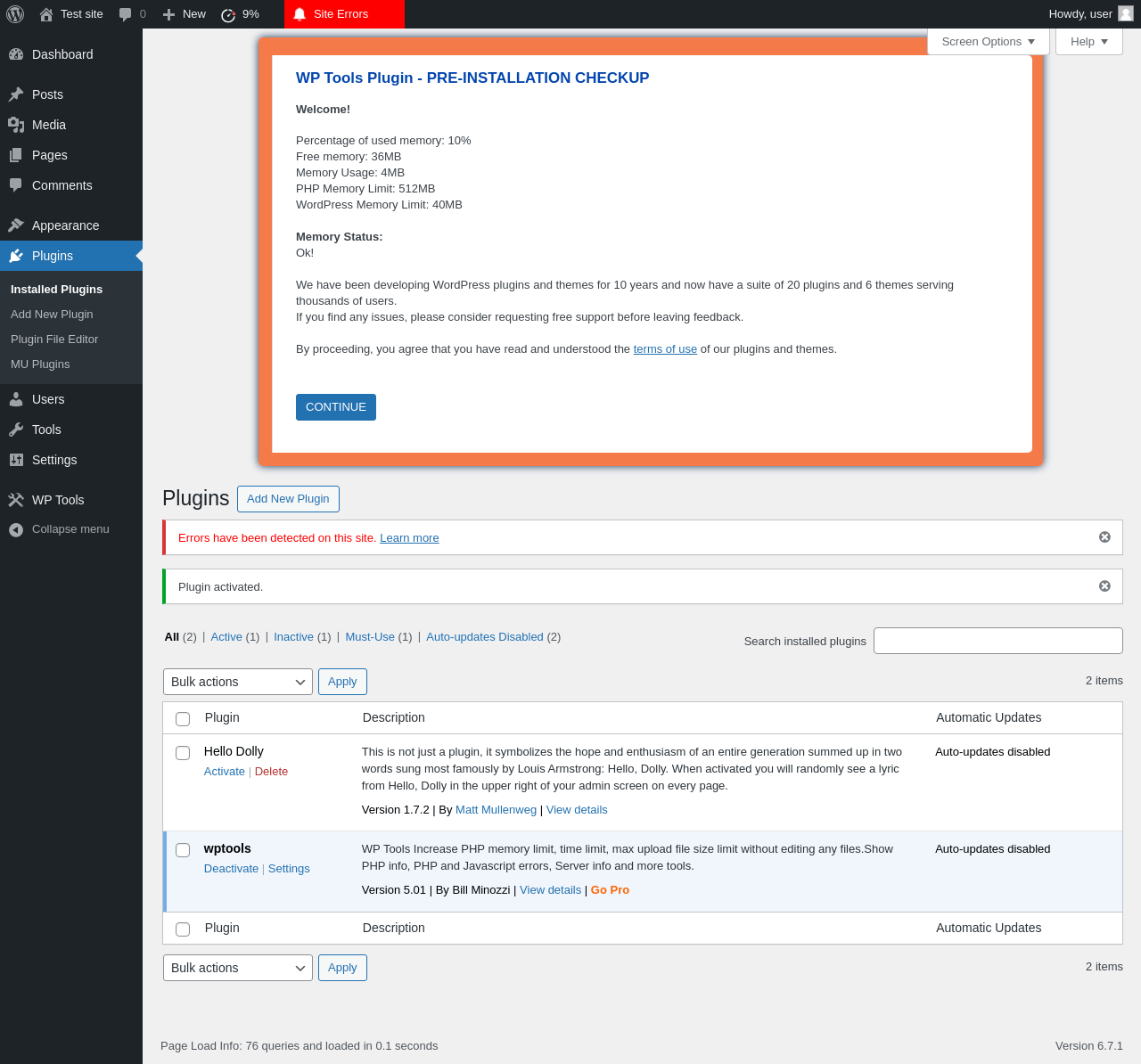Show the Must-Use plugins filter

point(370,637)
